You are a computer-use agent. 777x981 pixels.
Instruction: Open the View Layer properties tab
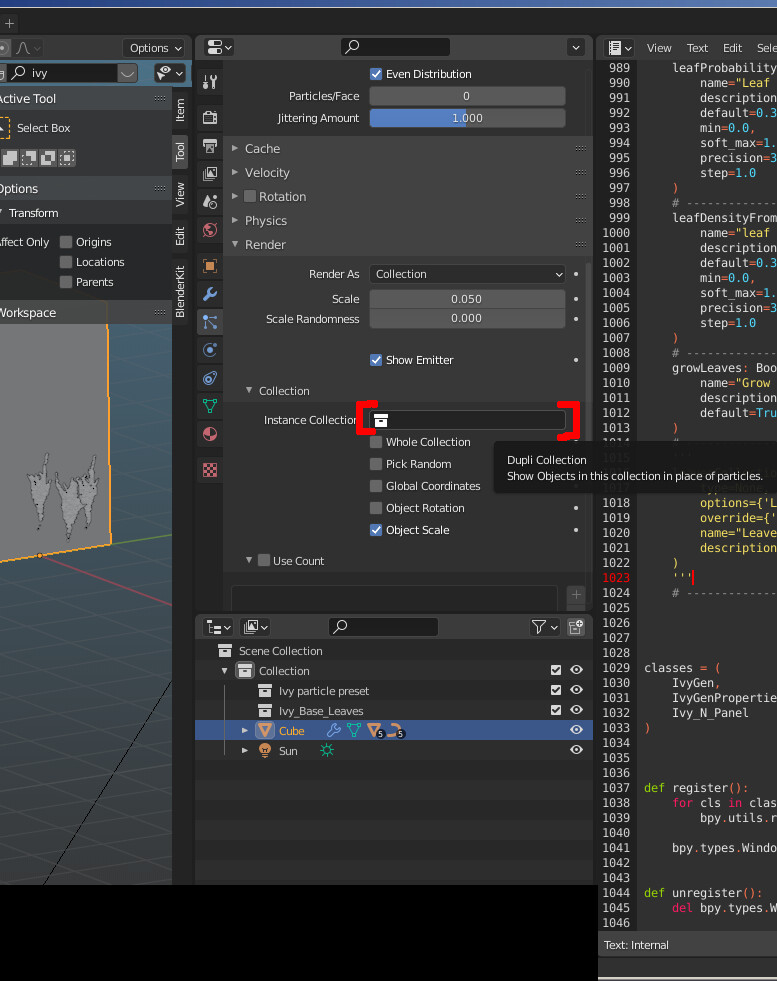(210, 173)
